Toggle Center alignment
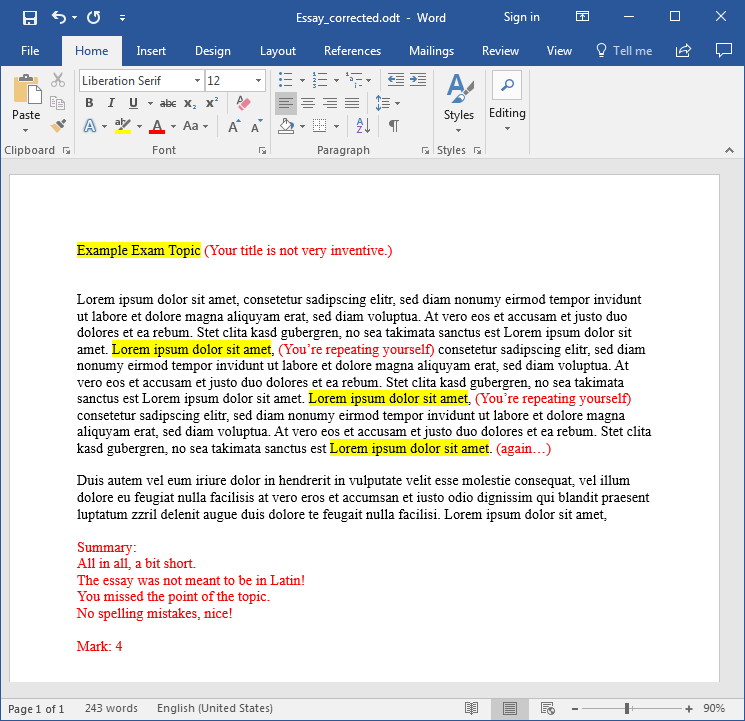The height and width of the screenshot is (721, 745). coord(308,103)
